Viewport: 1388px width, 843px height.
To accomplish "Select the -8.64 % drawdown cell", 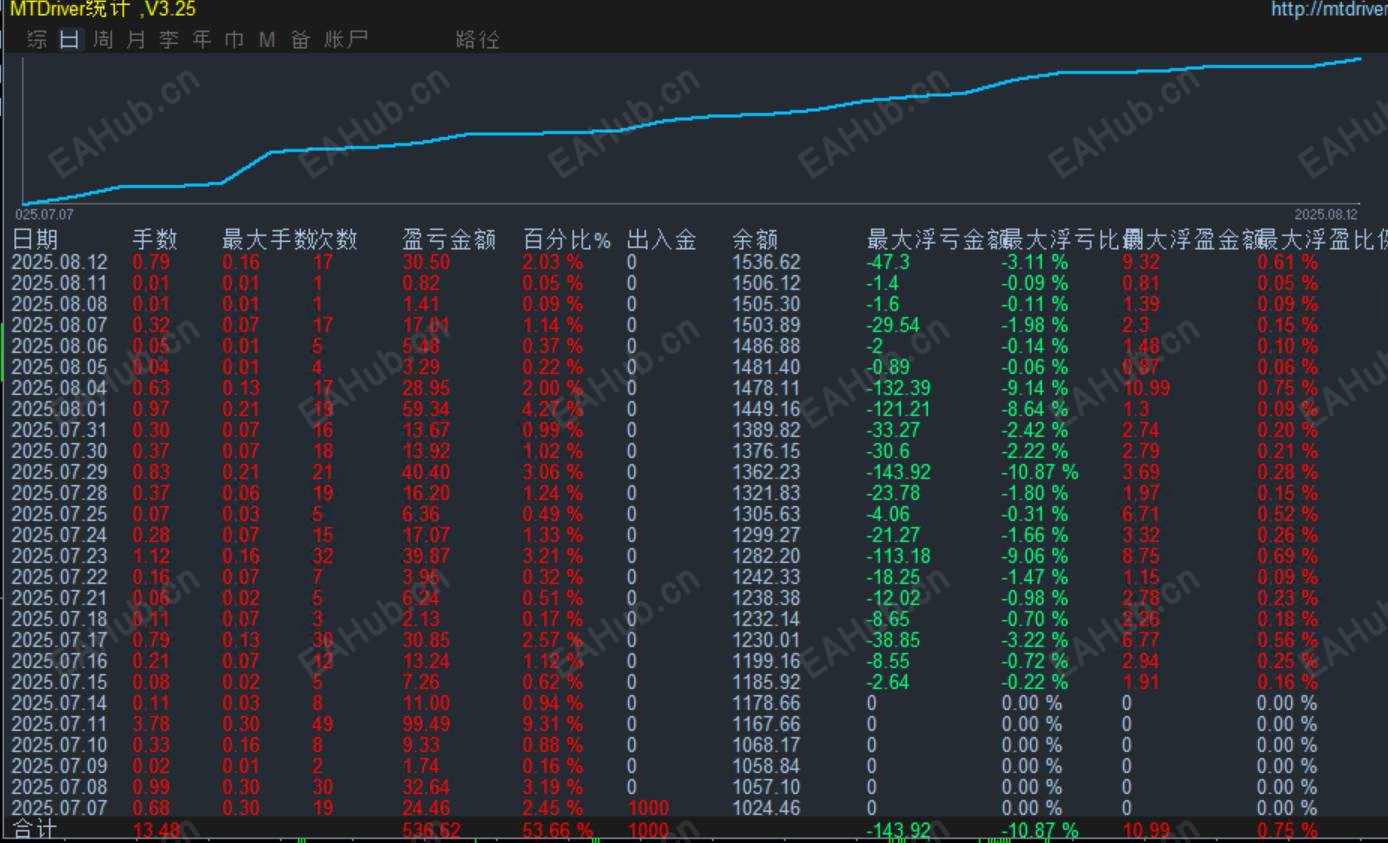I will [1035, 409].
